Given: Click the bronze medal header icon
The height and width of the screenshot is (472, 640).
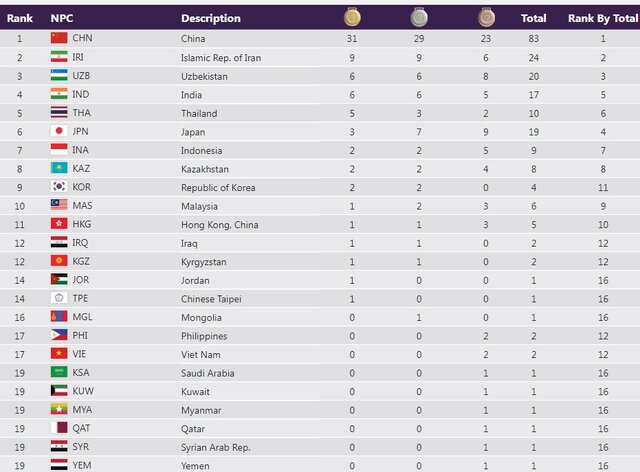Looking at the screenshot, I should pos(484,17).
